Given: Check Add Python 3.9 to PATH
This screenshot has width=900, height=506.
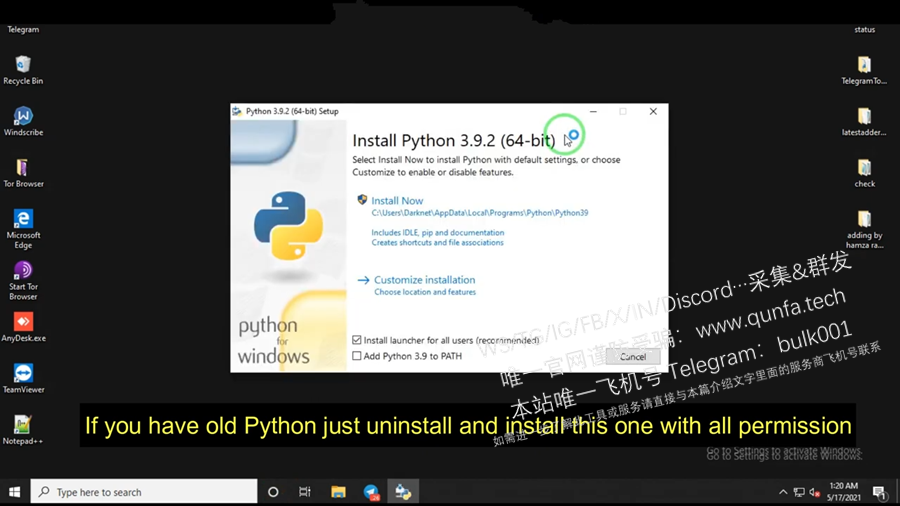Looking at the screenshot, I should point(357,356).
